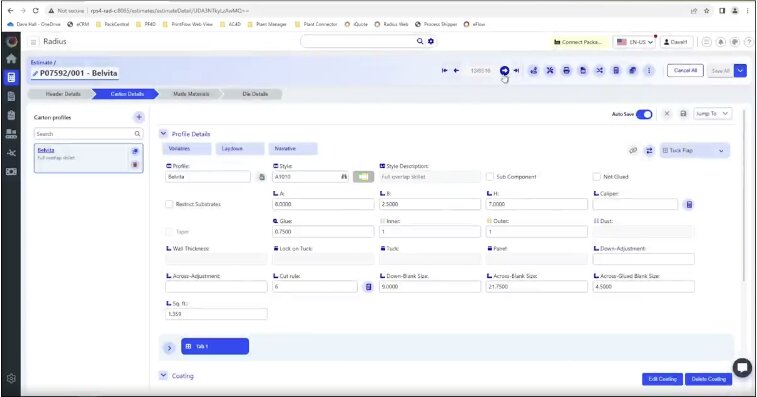757x397 pixels.
Task: Switch to Header Details step
Action: [63, 94]
